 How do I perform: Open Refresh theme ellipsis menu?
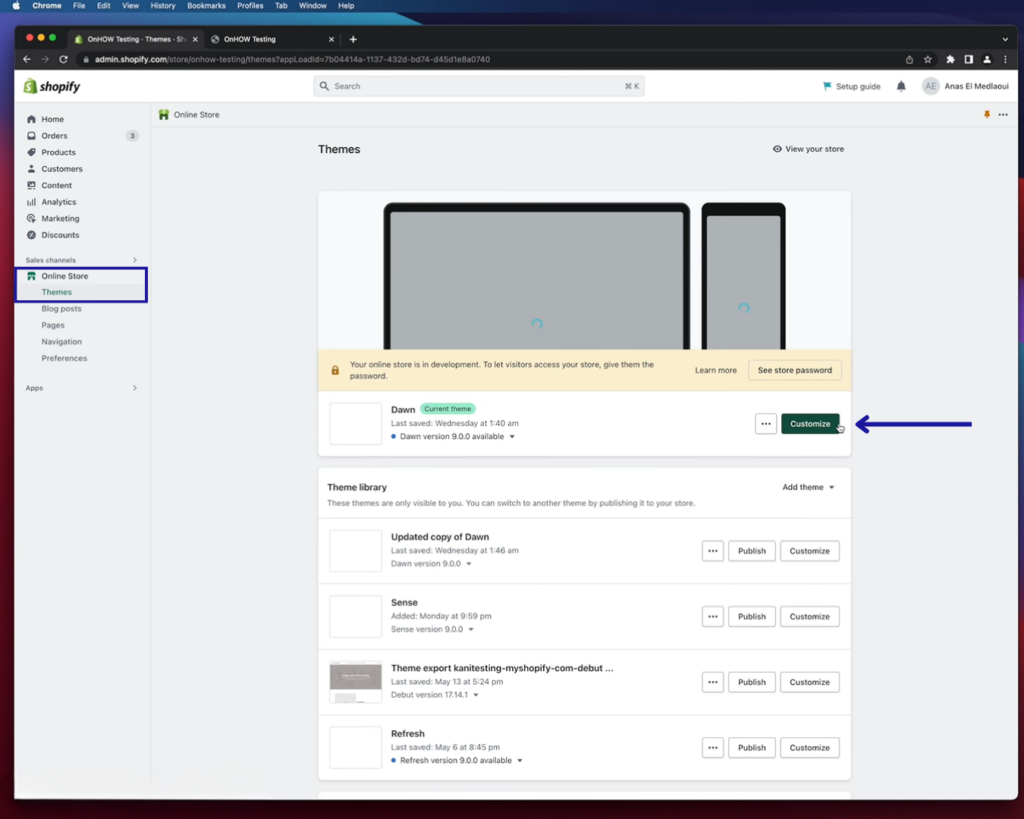[x=712, y=748]
